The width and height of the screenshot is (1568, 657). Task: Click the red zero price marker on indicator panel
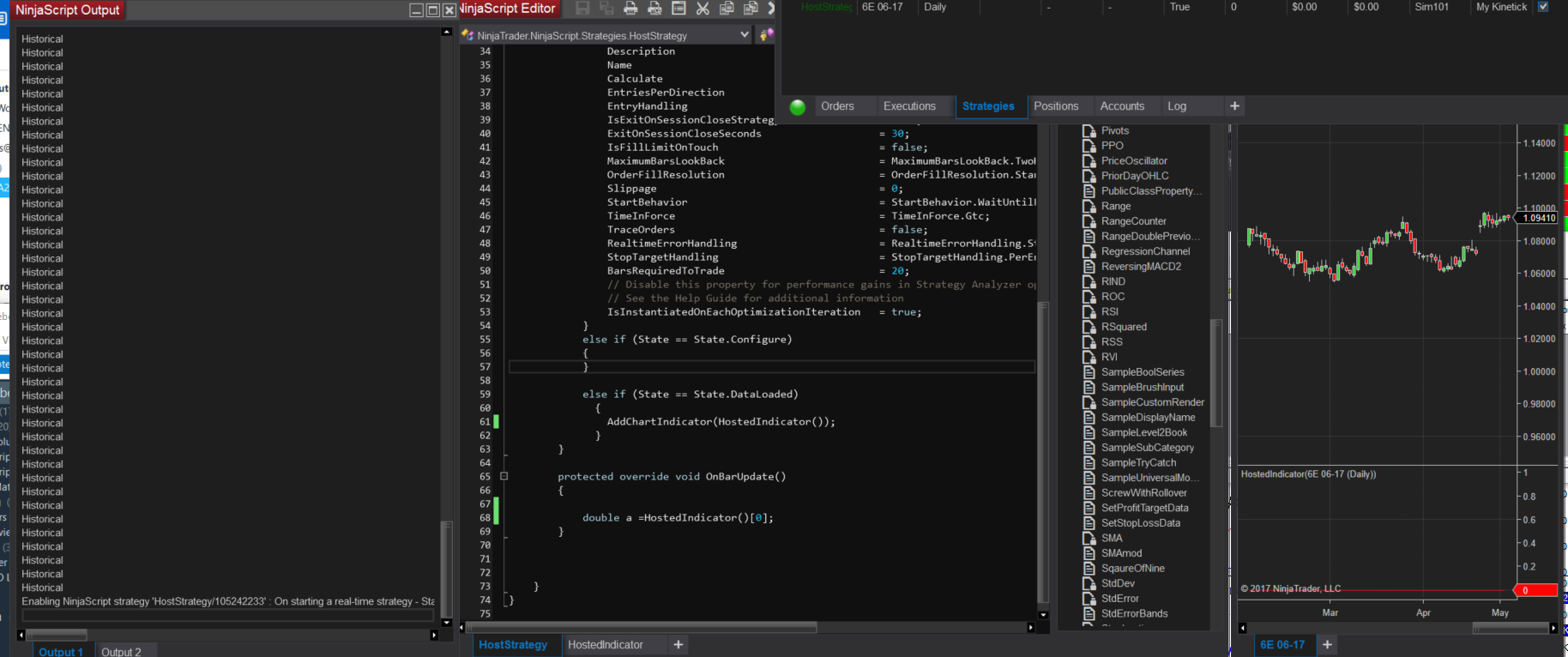click(1535, 590)
